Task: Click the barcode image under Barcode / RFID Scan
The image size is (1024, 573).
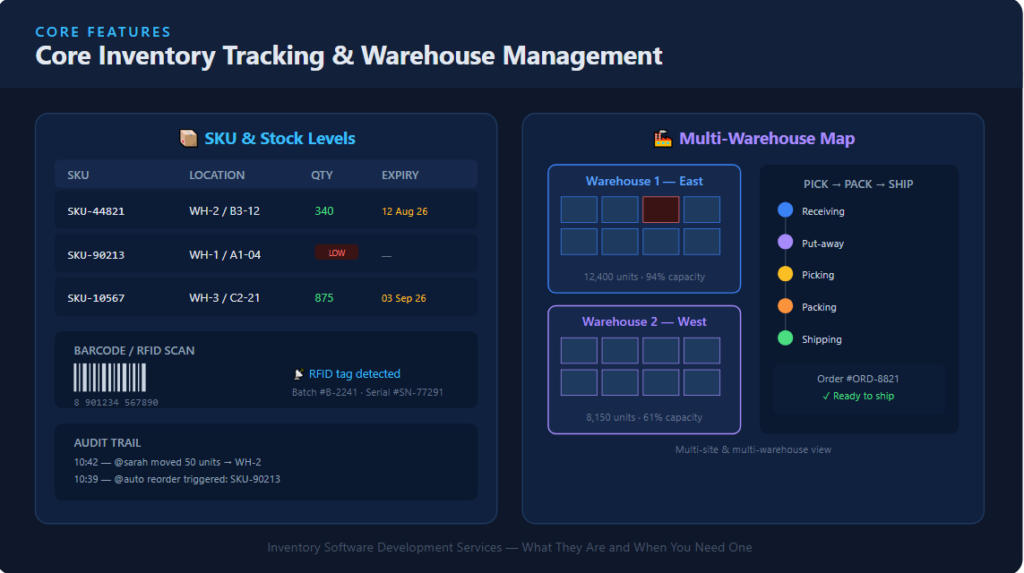Action: (x=110, y=378)
